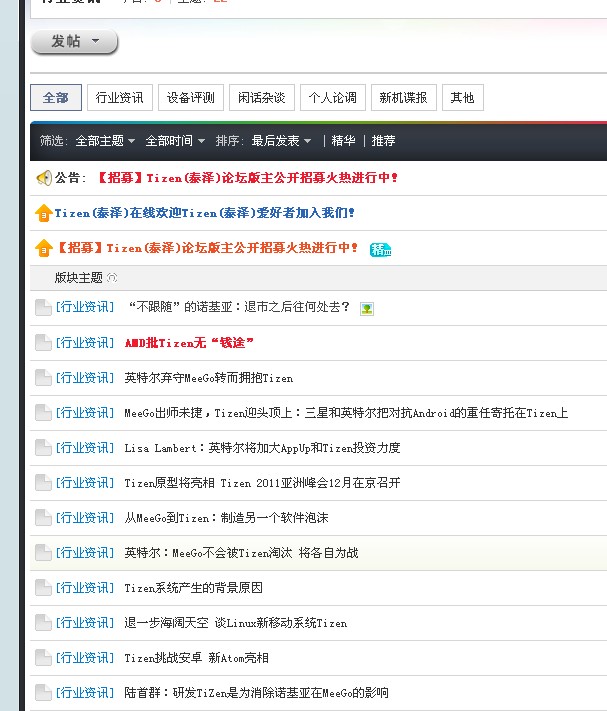Click the thread icon of Lisa Lambert row
The height and width of the screenshot is (711, 607).
click(x=44, y=448)
